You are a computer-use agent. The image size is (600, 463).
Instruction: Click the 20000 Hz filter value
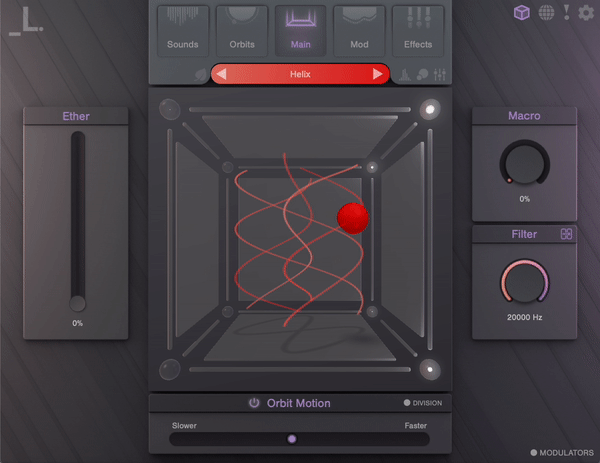pyautogui.click(x=525, y=317)
